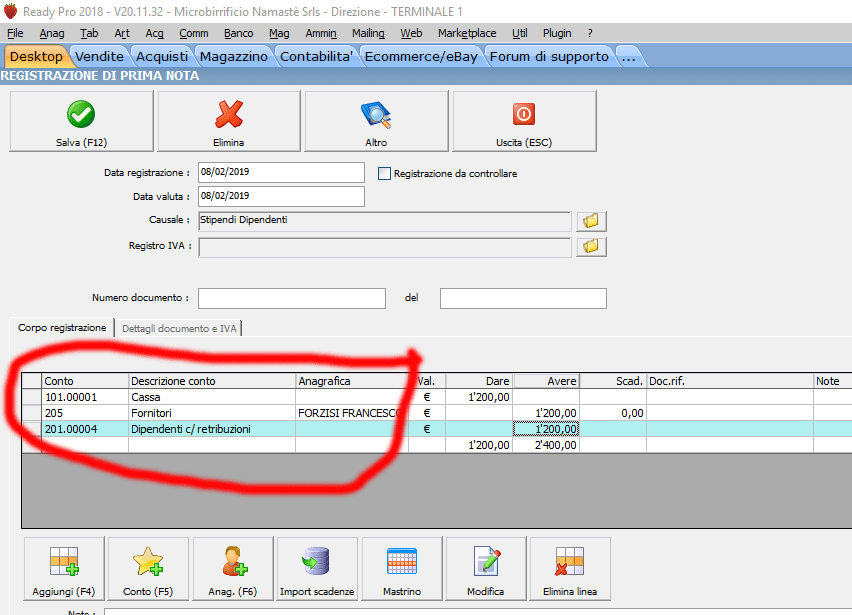Click the Numero documento field
This screenshot has width=852, height=615.
[292, 298]
